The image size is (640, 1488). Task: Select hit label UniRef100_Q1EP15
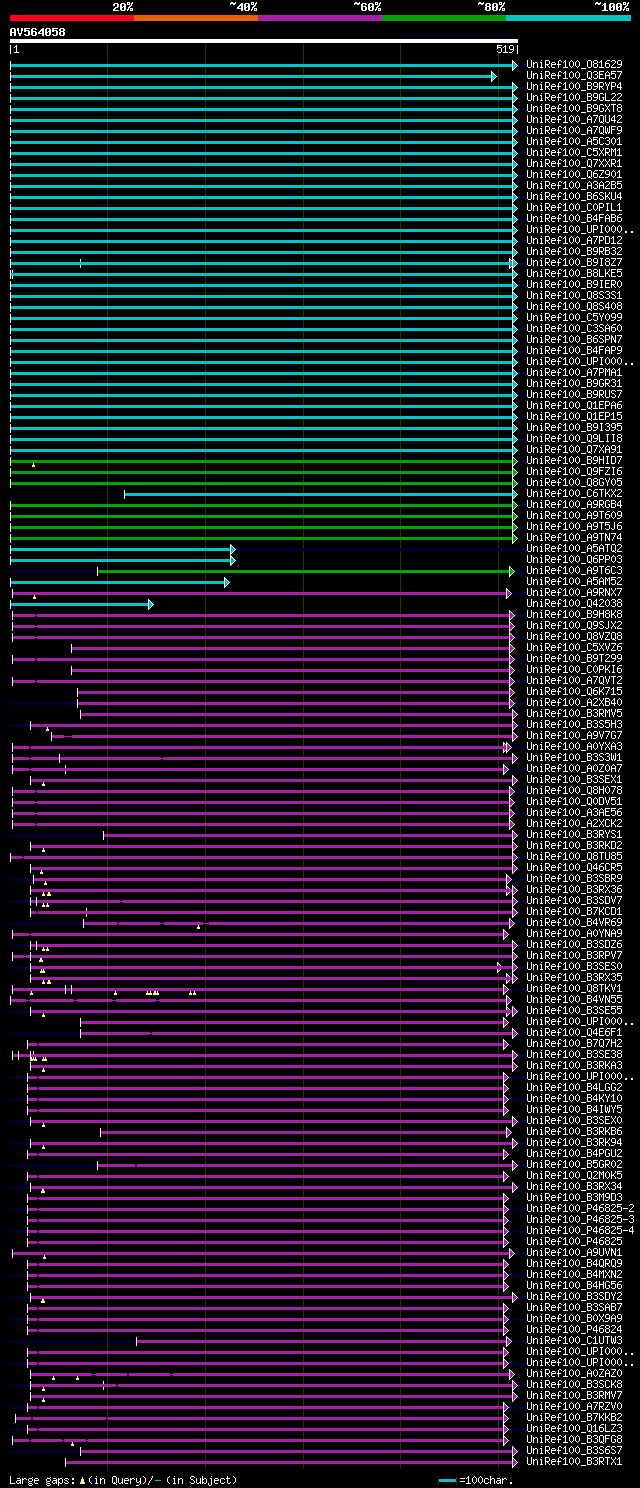pyautogui.click(x=574, y=416)
